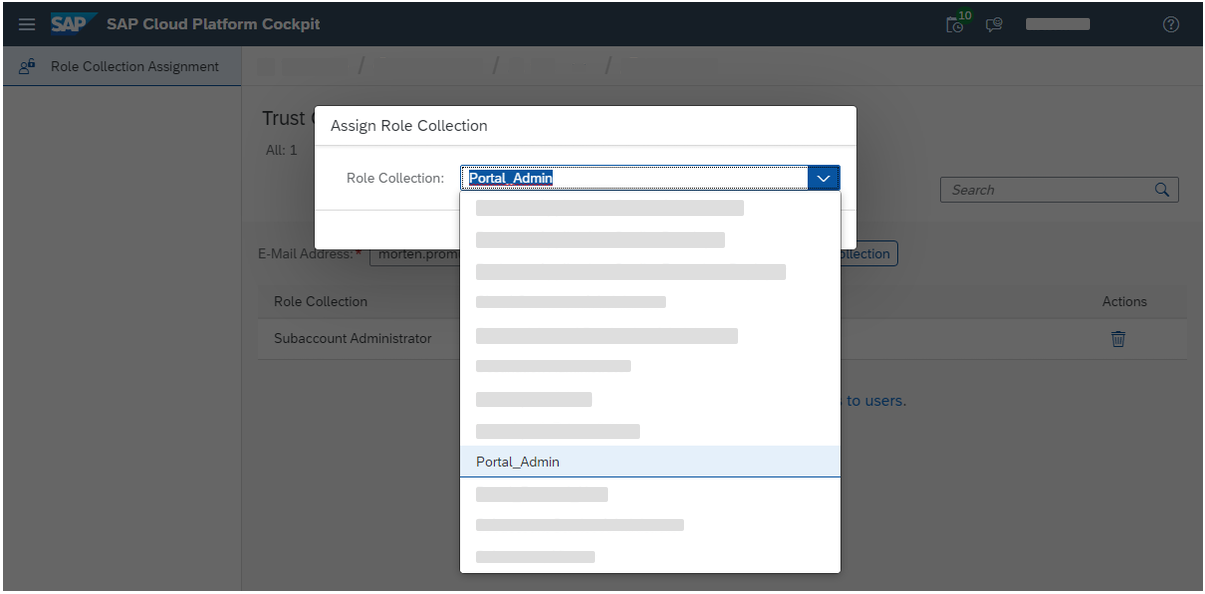
Task: Select the Portal_Admin text in the combo box
Action: (x=510, y=177)
